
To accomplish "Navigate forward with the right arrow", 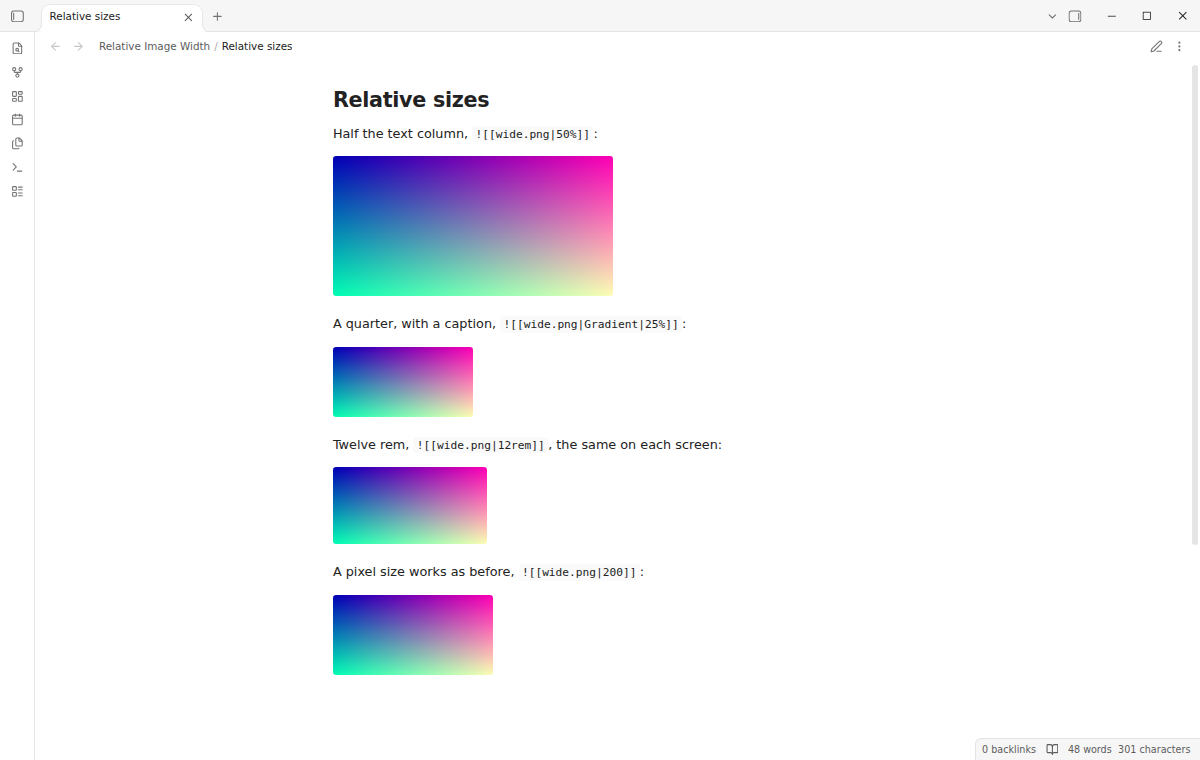I will [x=78, y=46].
